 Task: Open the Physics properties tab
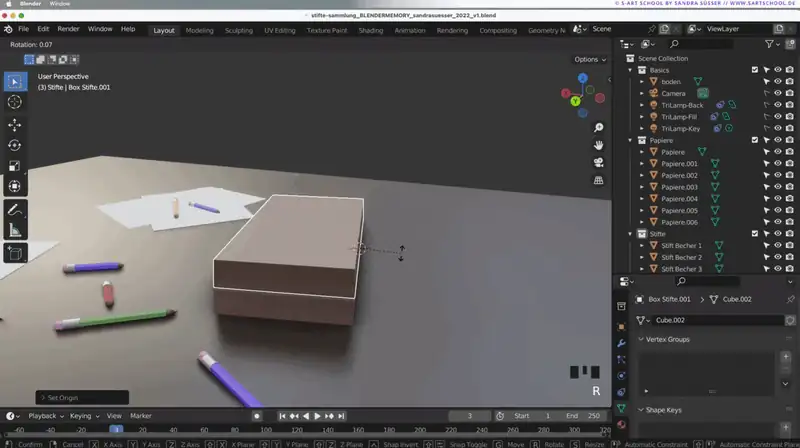[x=621, y=376]
